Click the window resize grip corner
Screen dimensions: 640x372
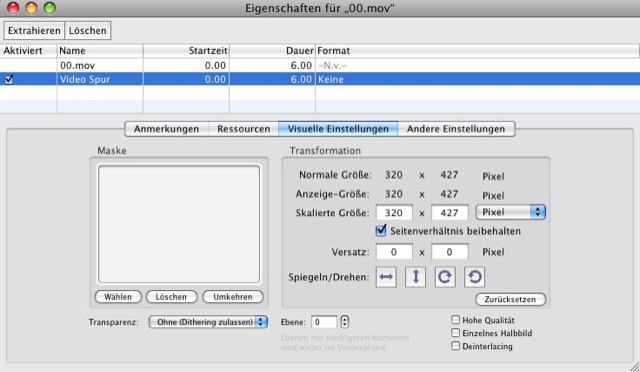[634, 366]
